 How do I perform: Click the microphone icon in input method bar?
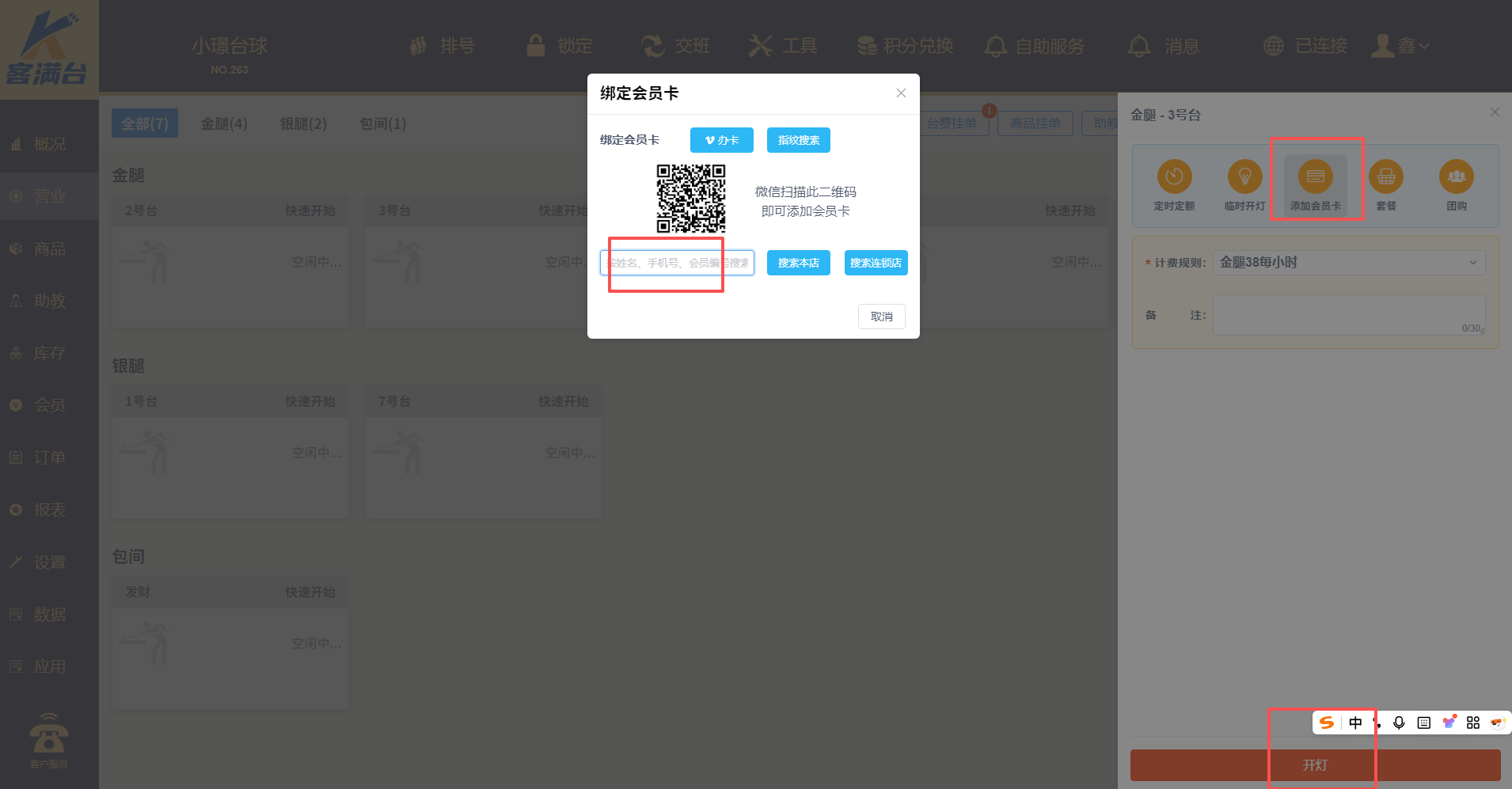tap(1399, 723)
